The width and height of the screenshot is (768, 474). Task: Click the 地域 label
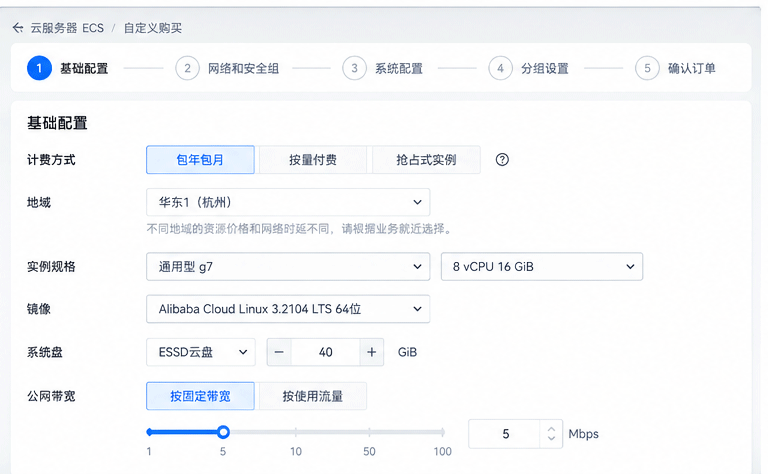pyautogui.click(x=39, y=202)
